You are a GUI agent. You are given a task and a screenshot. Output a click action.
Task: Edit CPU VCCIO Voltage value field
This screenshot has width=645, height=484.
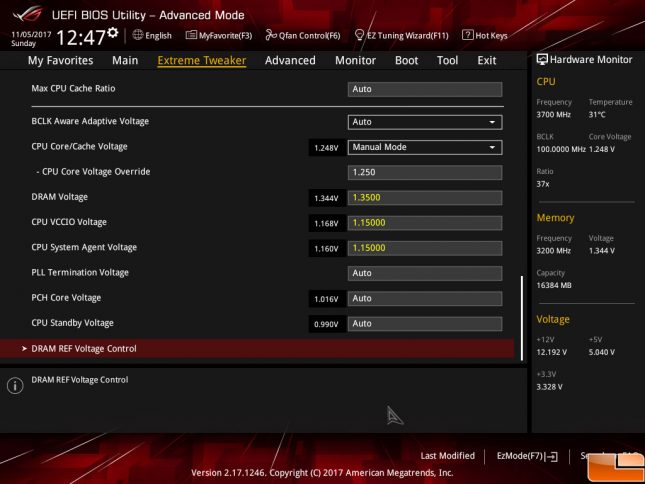(425, 223)
